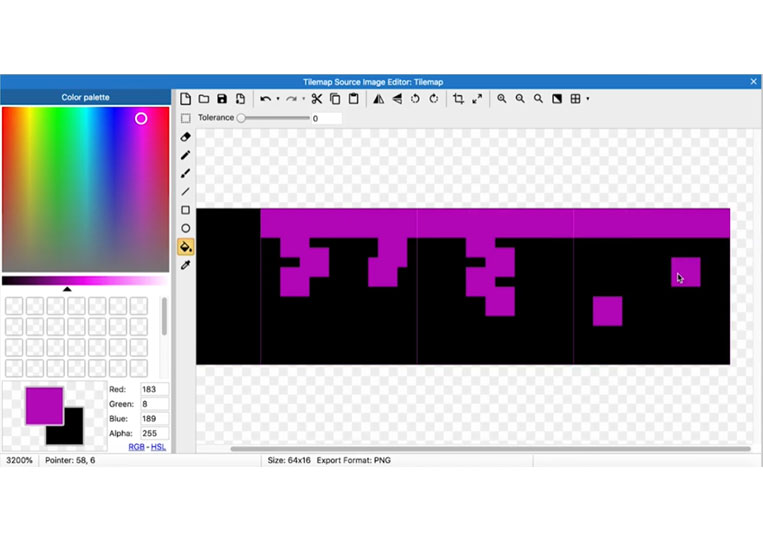Viewport: 763px width, 541px height.
Task: Flip the image horizontally
Action: click(x=379, y=99)
